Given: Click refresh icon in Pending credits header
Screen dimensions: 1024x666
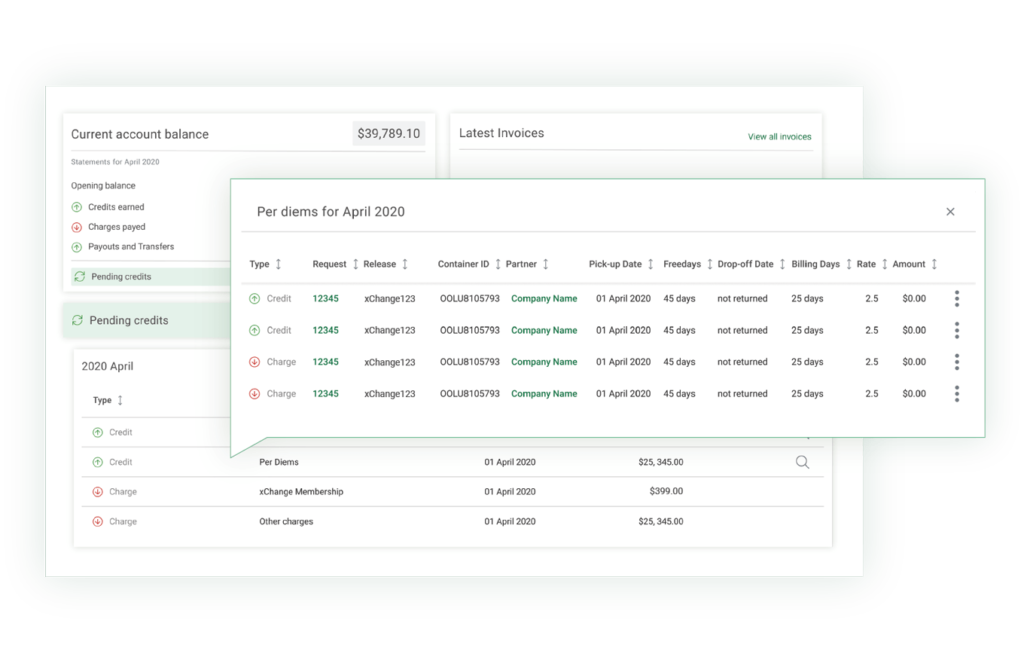Looking at the screenshot, I should [77, 320].
